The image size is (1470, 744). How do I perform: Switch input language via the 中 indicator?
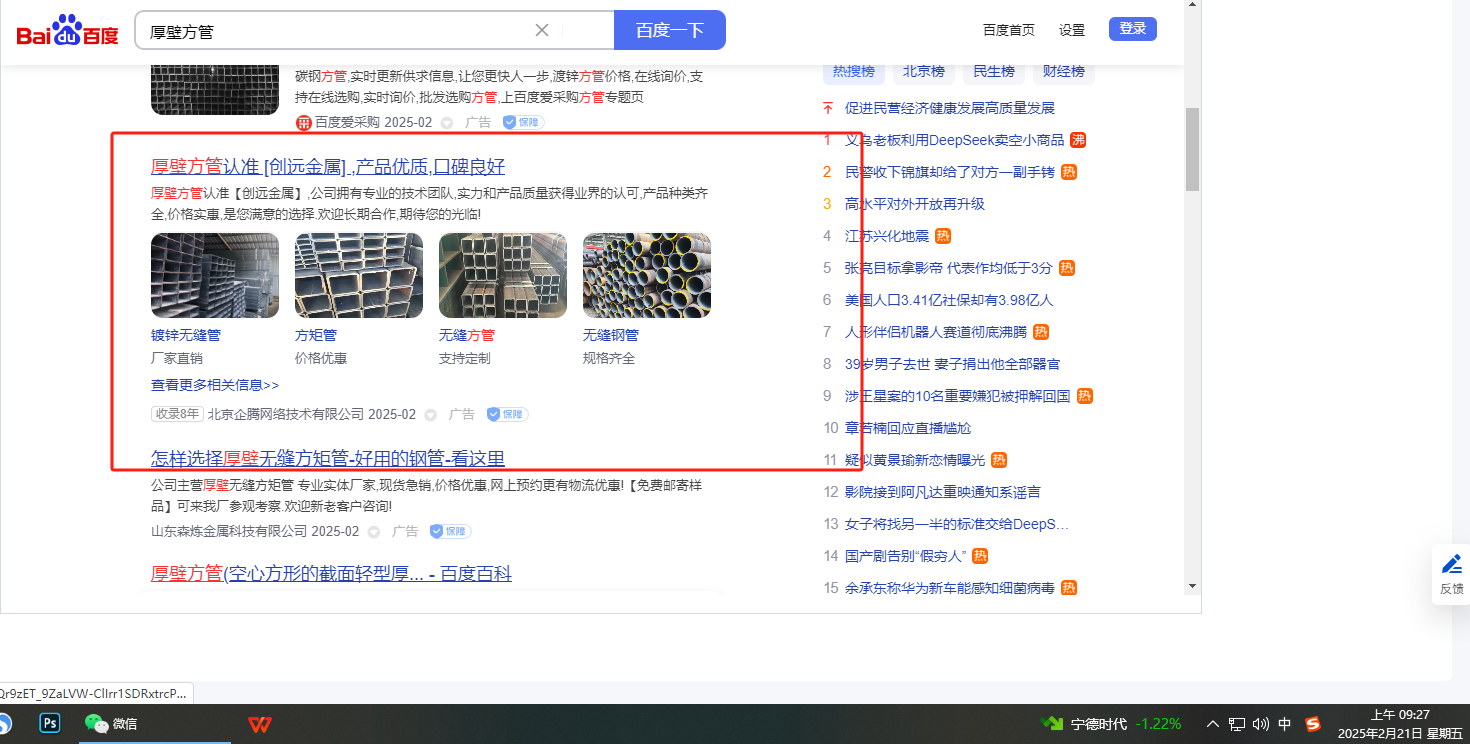click(x=1284, y=724)
